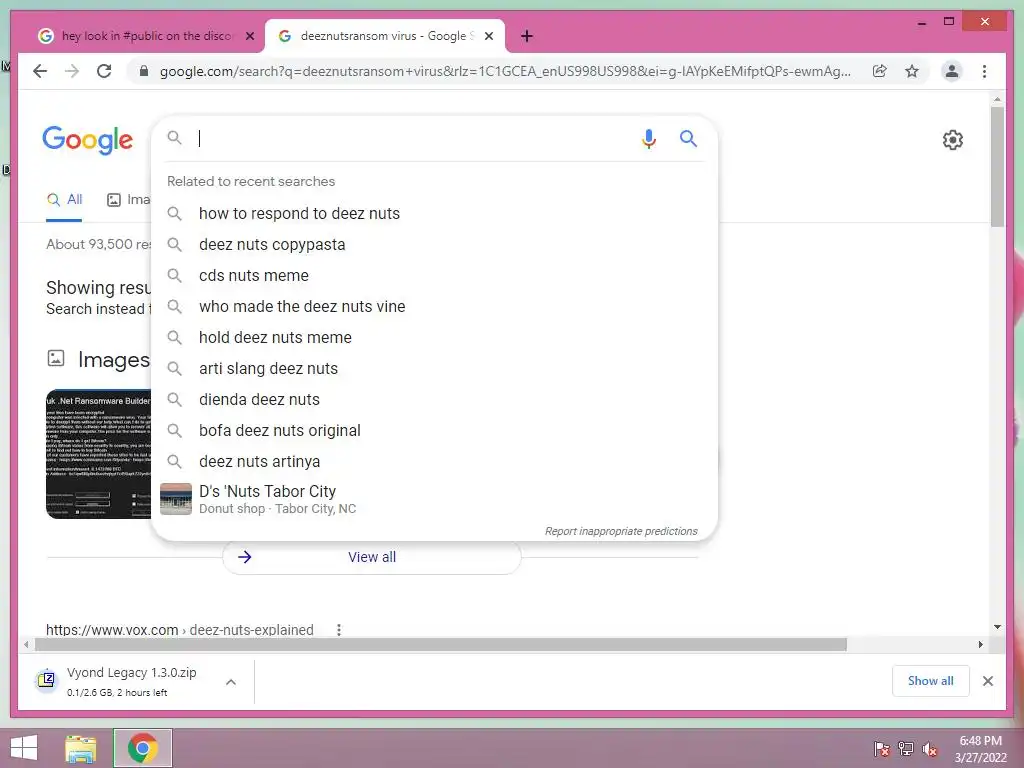Click the vertical scrollbar thumb
Viewport: 1024px width, 768px height.
(997, 167)
